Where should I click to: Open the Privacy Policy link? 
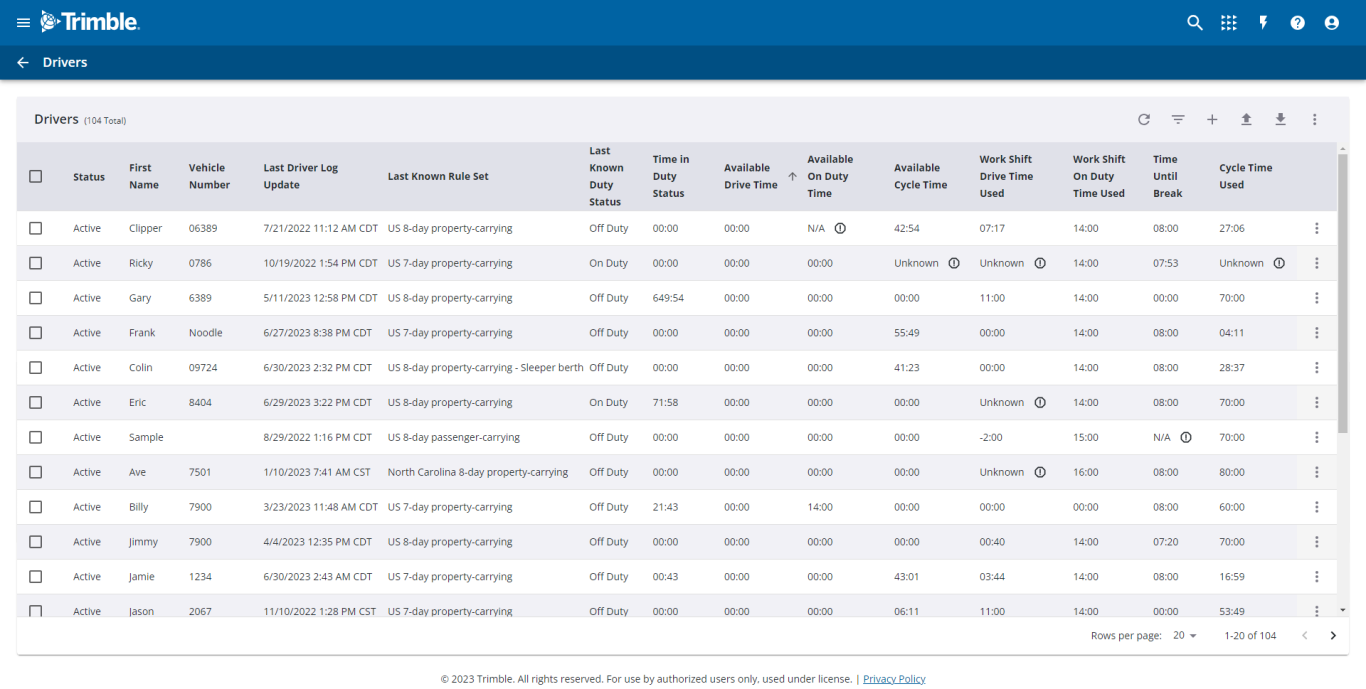[x=893, y=678]
